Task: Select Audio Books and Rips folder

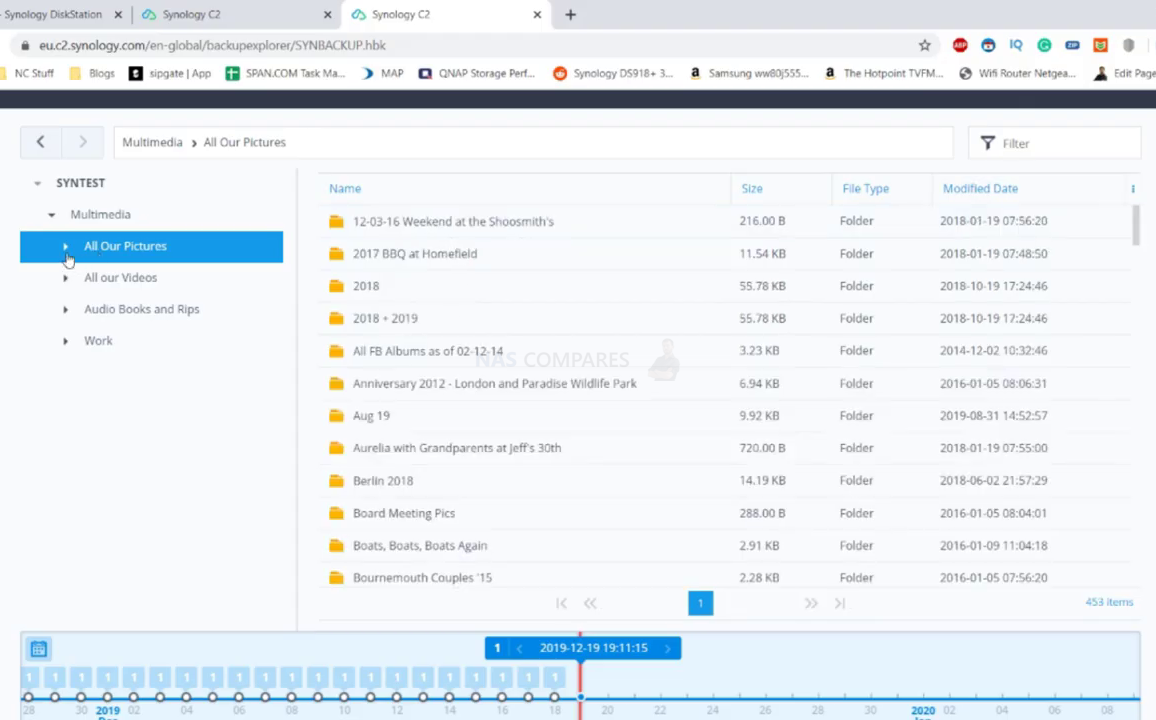Action: coord(142,310)
